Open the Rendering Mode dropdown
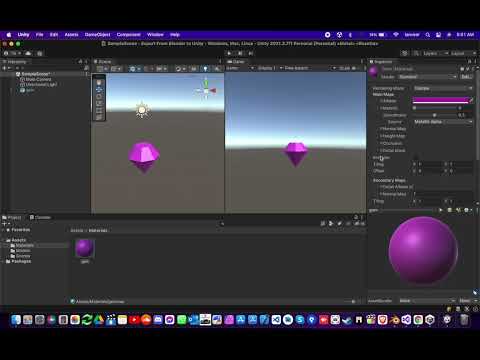480x360 pixels. coord(443,88)
